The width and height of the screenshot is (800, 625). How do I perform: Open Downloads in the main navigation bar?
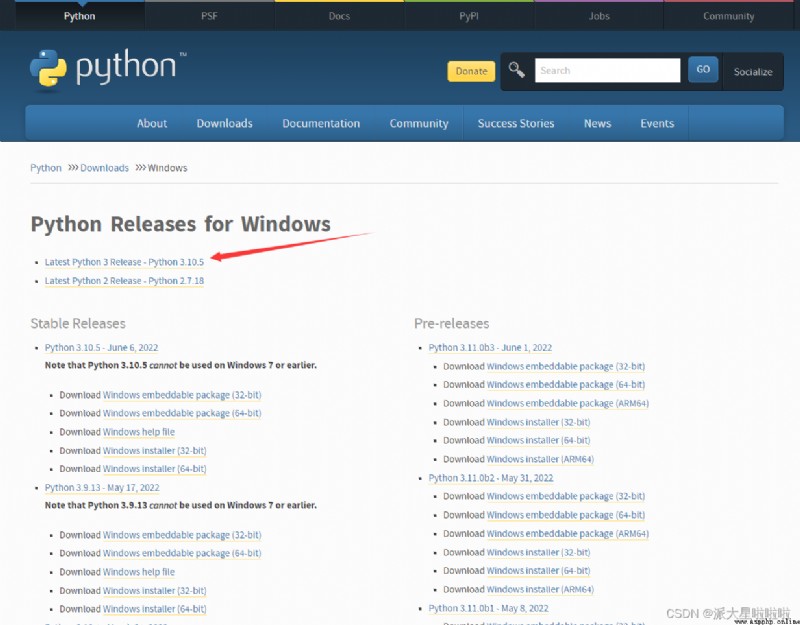pyautogui.click(x=224, y=123)
